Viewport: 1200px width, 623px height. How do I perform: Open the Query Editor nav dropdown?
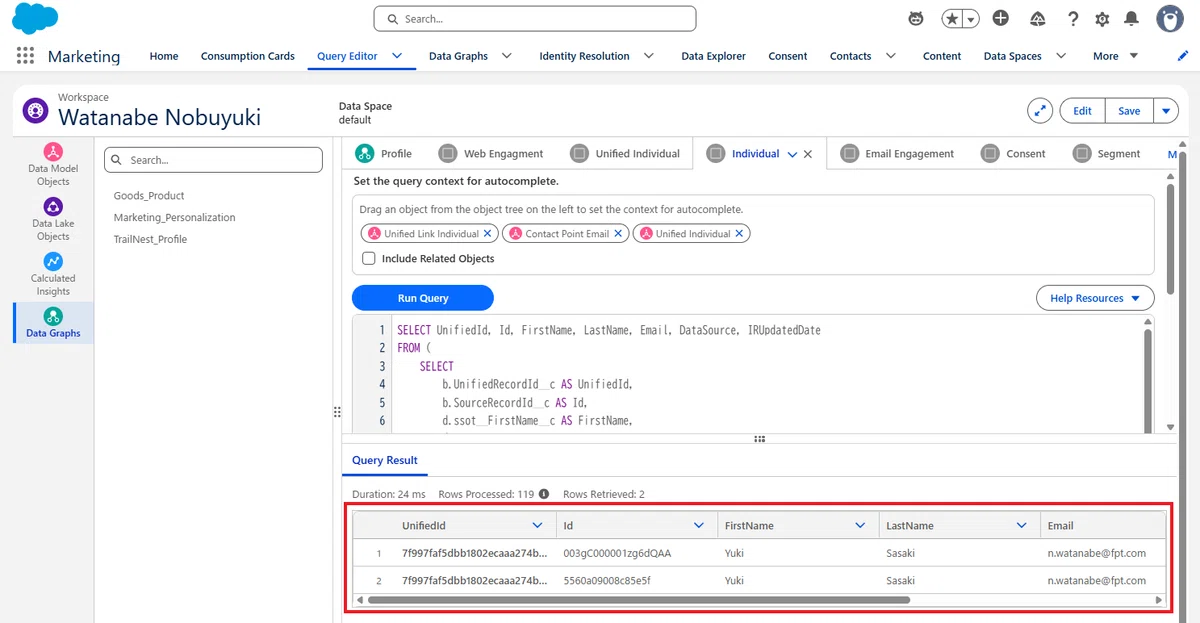[x=397, y=56]
